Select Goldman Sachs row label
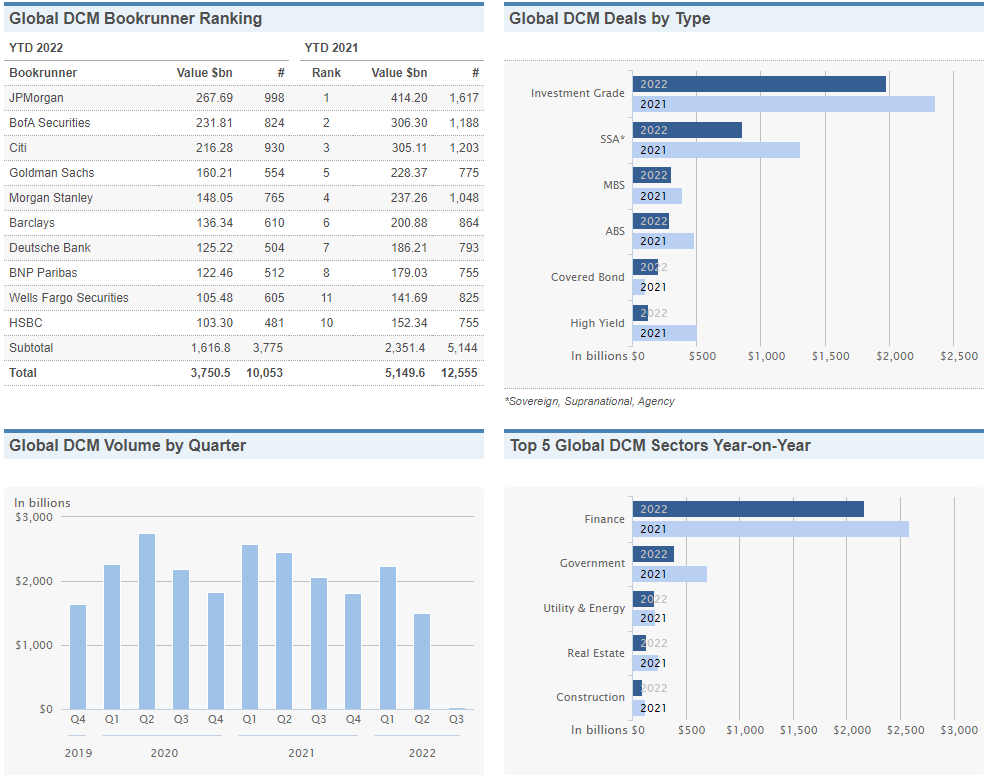The image size is (991, 779). (51, 172)
